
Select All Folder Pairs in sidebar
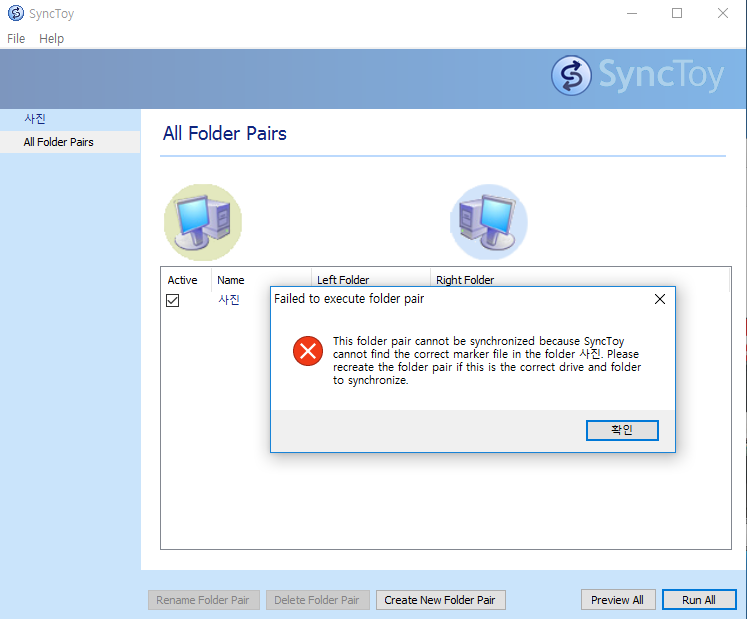point(70,142)
